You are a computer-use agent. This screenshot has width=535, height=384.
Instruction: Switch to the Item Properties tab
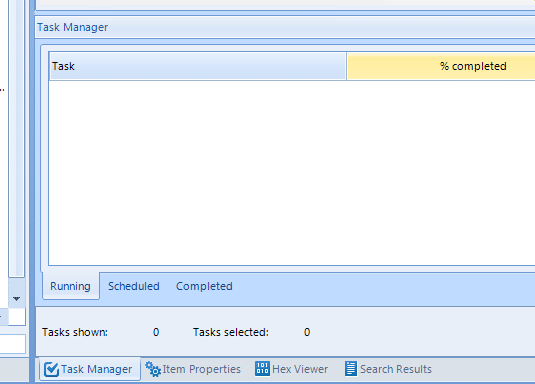click(x=193, y=369)
